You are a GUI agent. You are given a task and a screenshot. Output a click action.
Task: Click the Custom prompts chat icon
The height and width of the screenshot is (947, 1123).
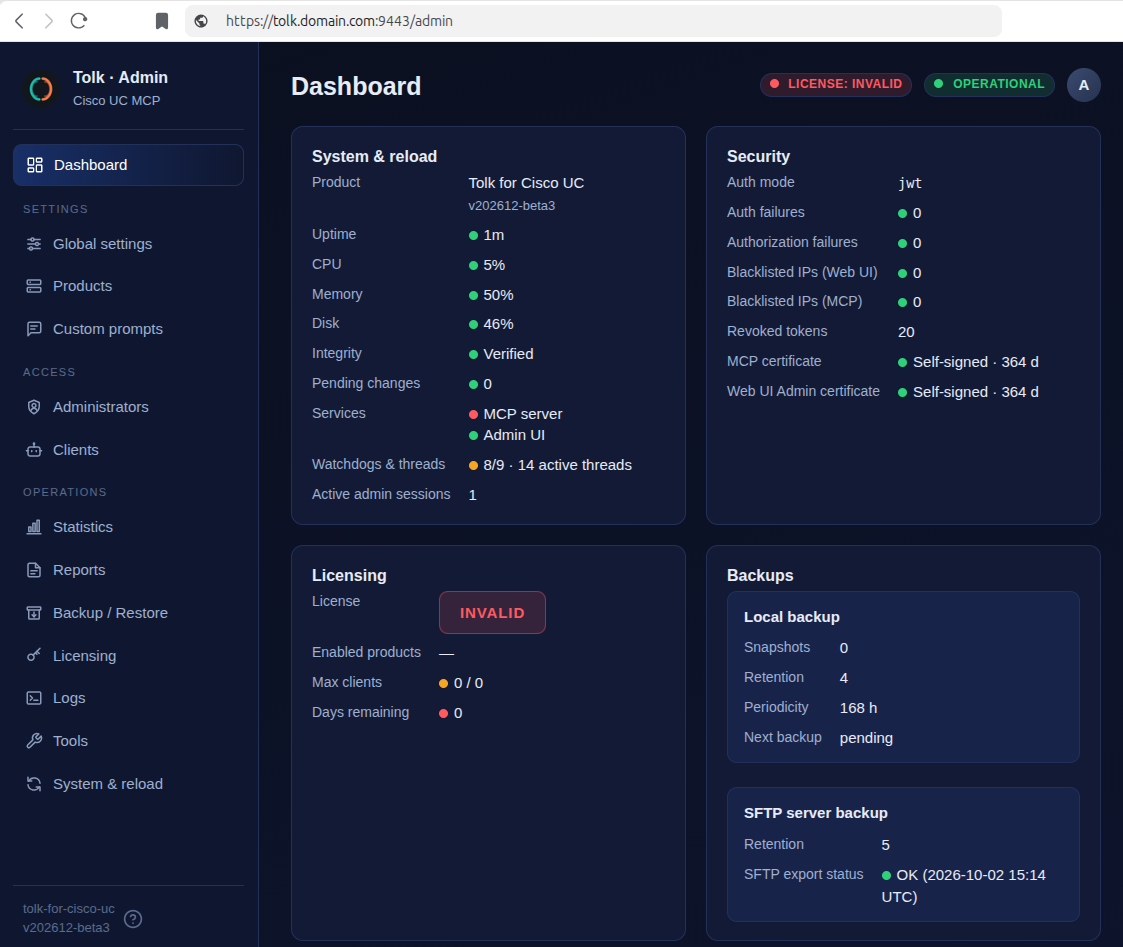(x=34, y=329)
